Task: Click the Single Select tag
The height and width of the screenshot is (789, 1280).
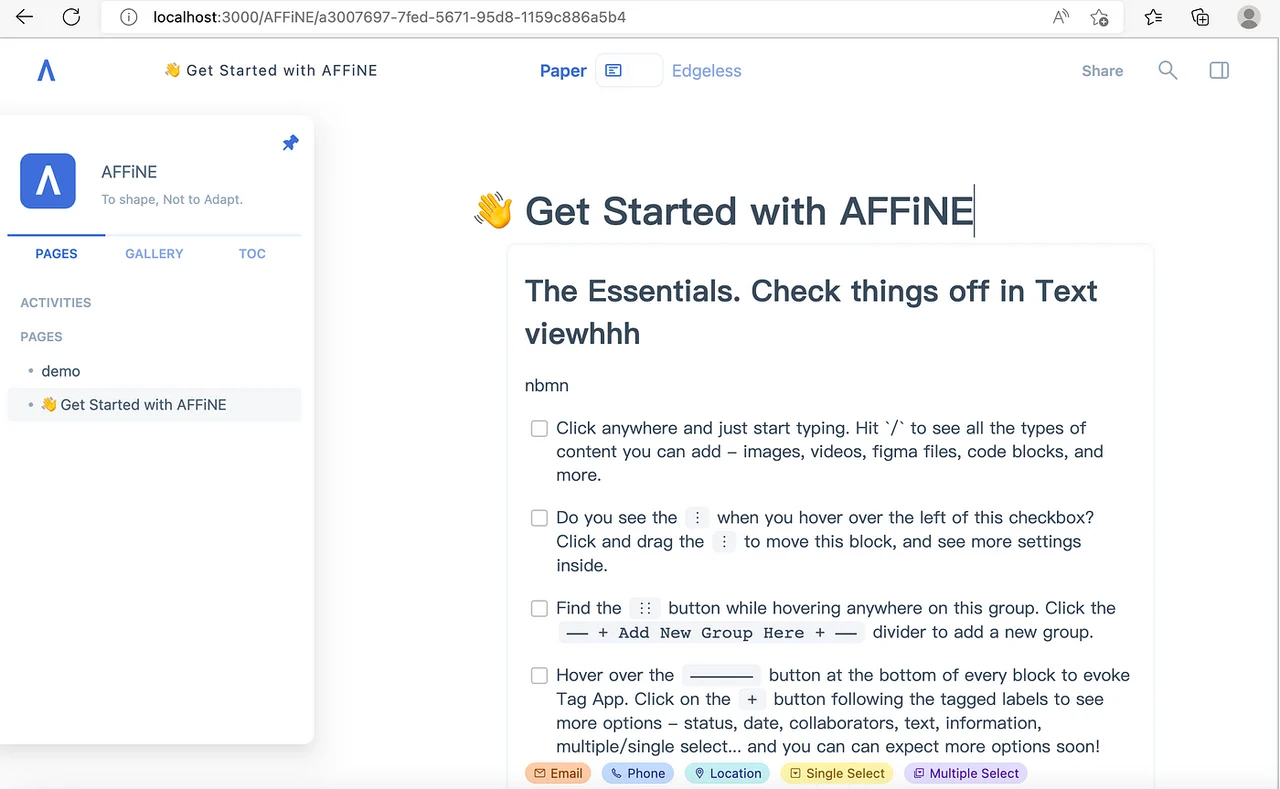Action: 837,773
